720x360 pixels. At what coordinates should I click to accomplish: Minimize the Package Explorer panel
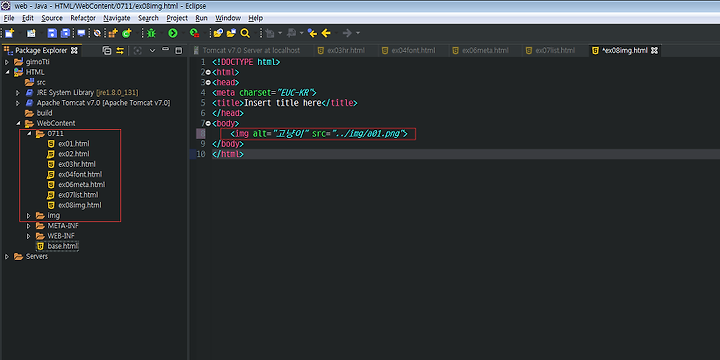[166, 50]
